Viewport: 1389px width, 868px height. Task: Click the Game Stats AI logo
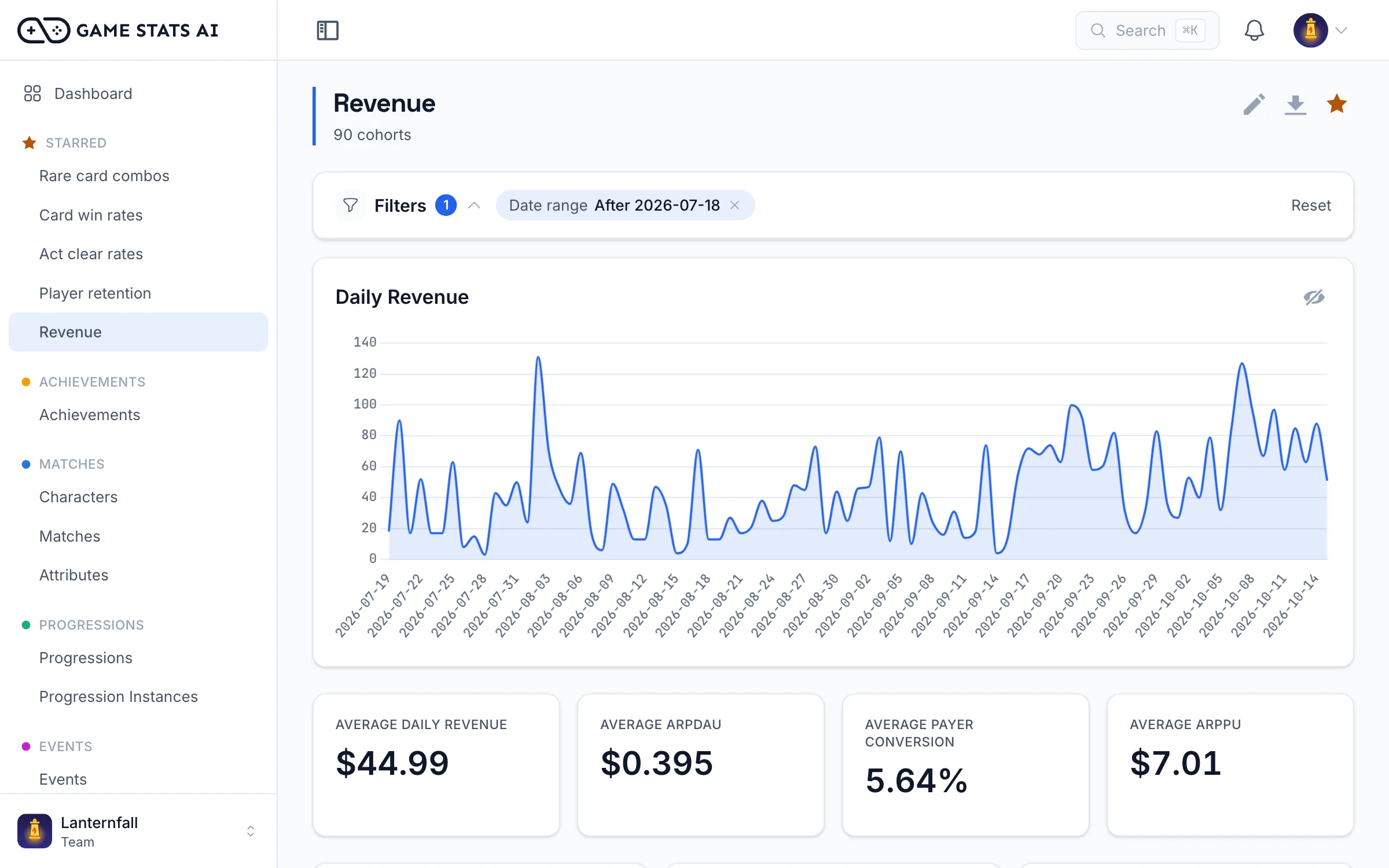pyautogui.click(x=118, y=30)
